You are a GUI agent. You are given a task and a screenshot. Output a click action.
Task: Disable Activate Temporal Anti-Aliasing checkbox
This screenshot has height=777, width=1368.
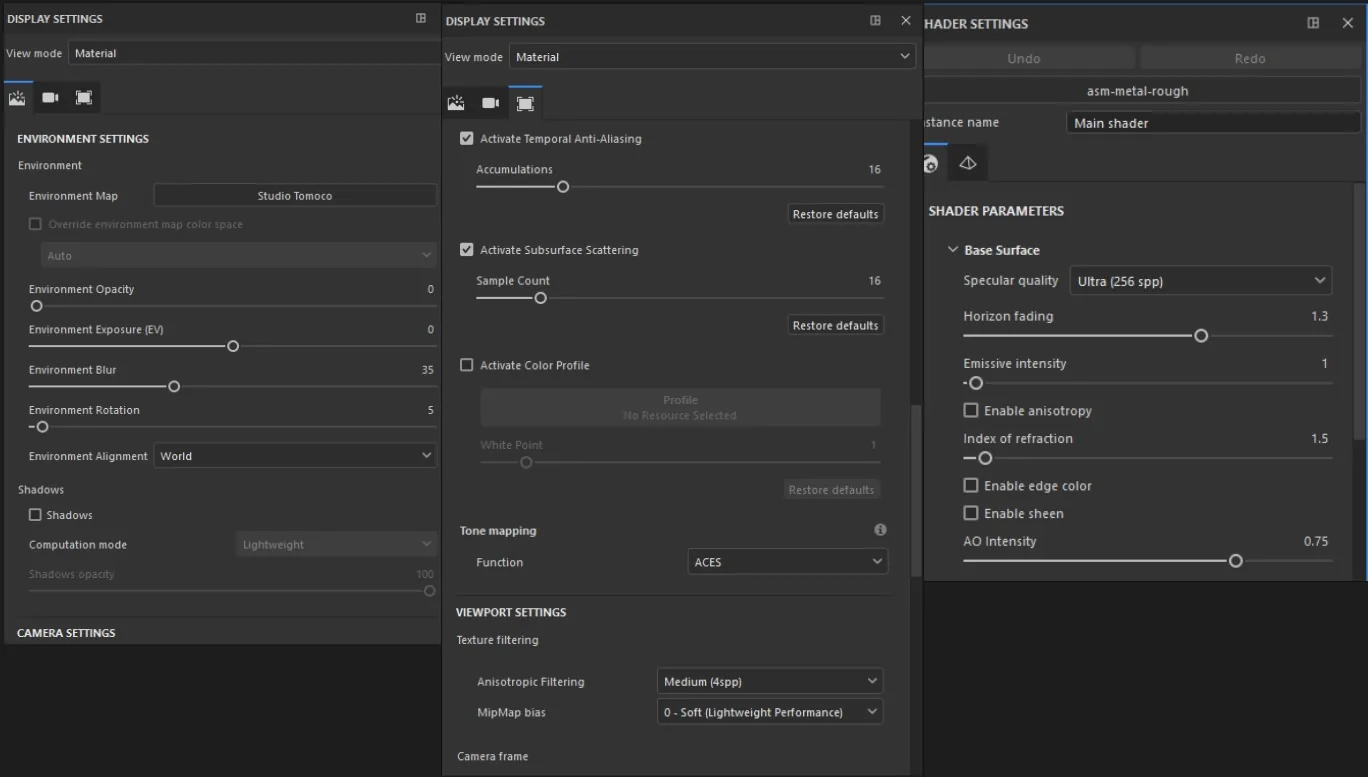tap(466, 138)
